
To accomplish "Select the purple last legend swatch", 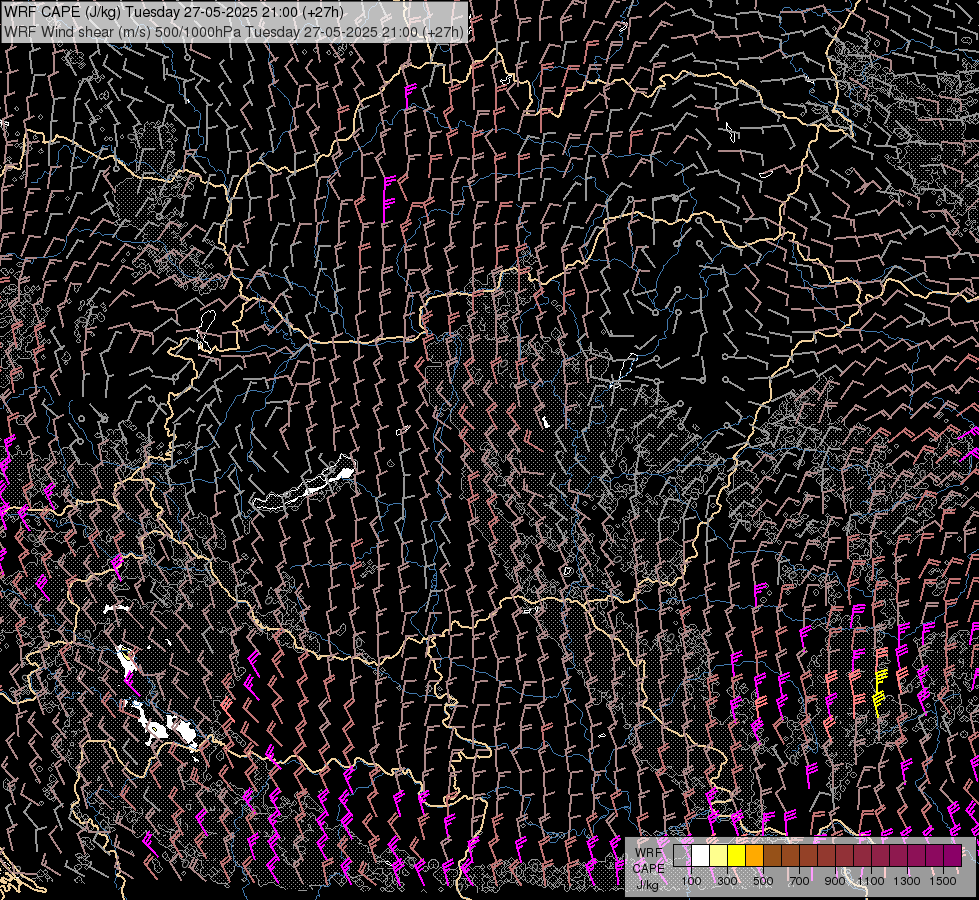I will coord(953,855).
